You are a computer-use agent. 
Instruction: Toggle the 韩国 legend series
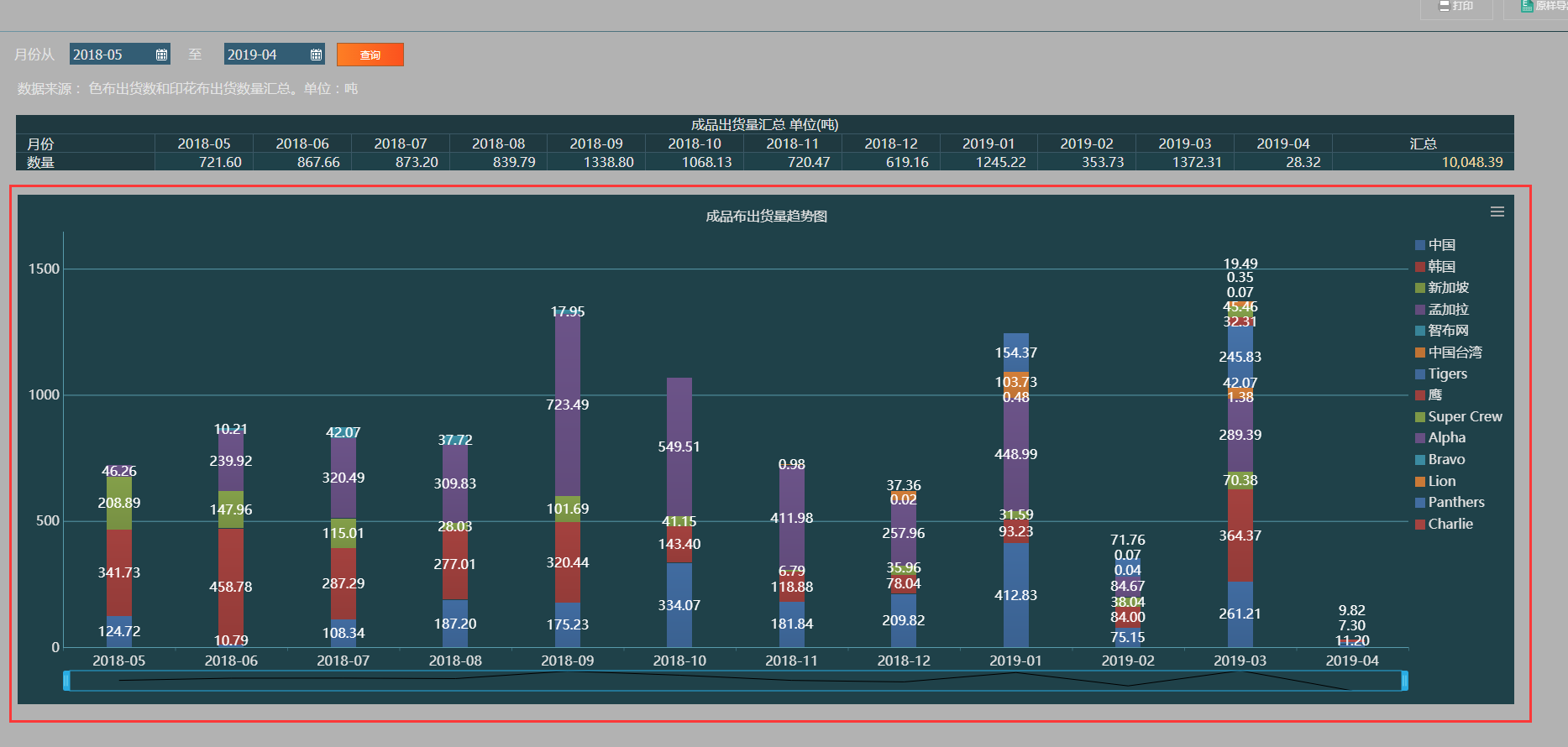pyautogui.click(x=1436, y=266)
